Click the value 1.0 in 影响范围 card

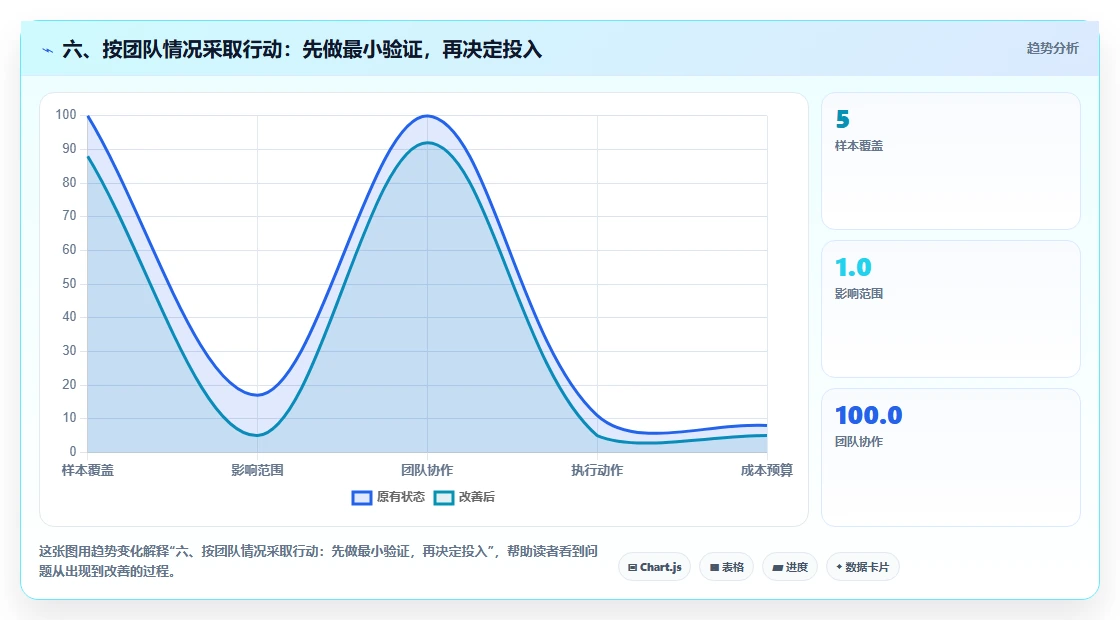(x=853, y=267)
